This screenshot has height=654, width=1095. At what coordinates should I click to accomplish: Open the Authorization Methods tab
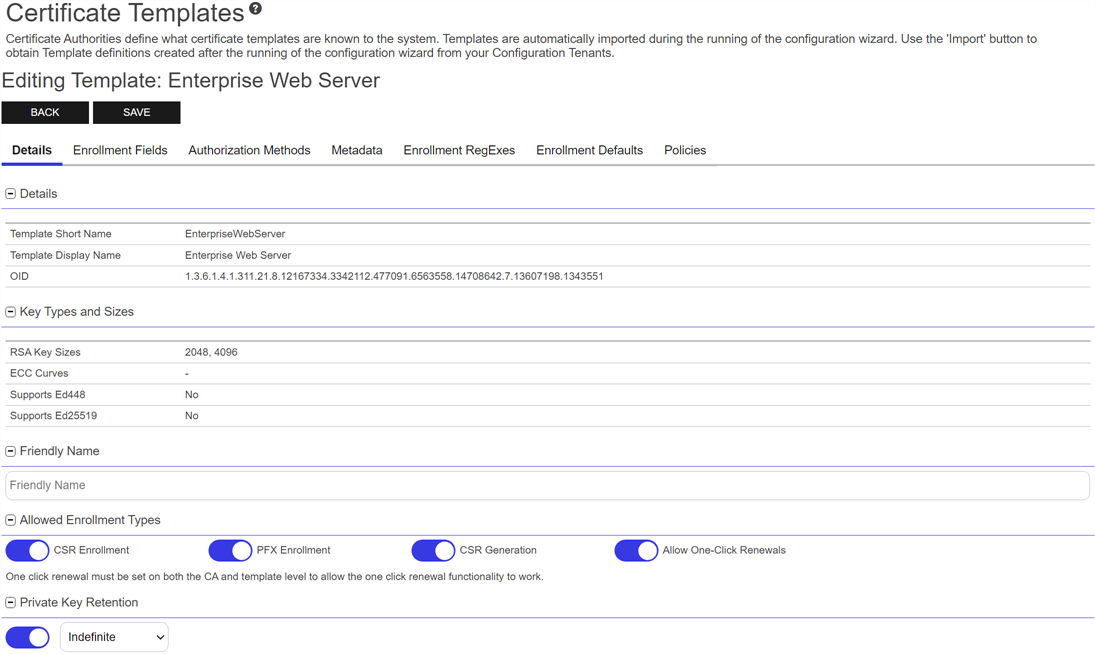point(249,151)
